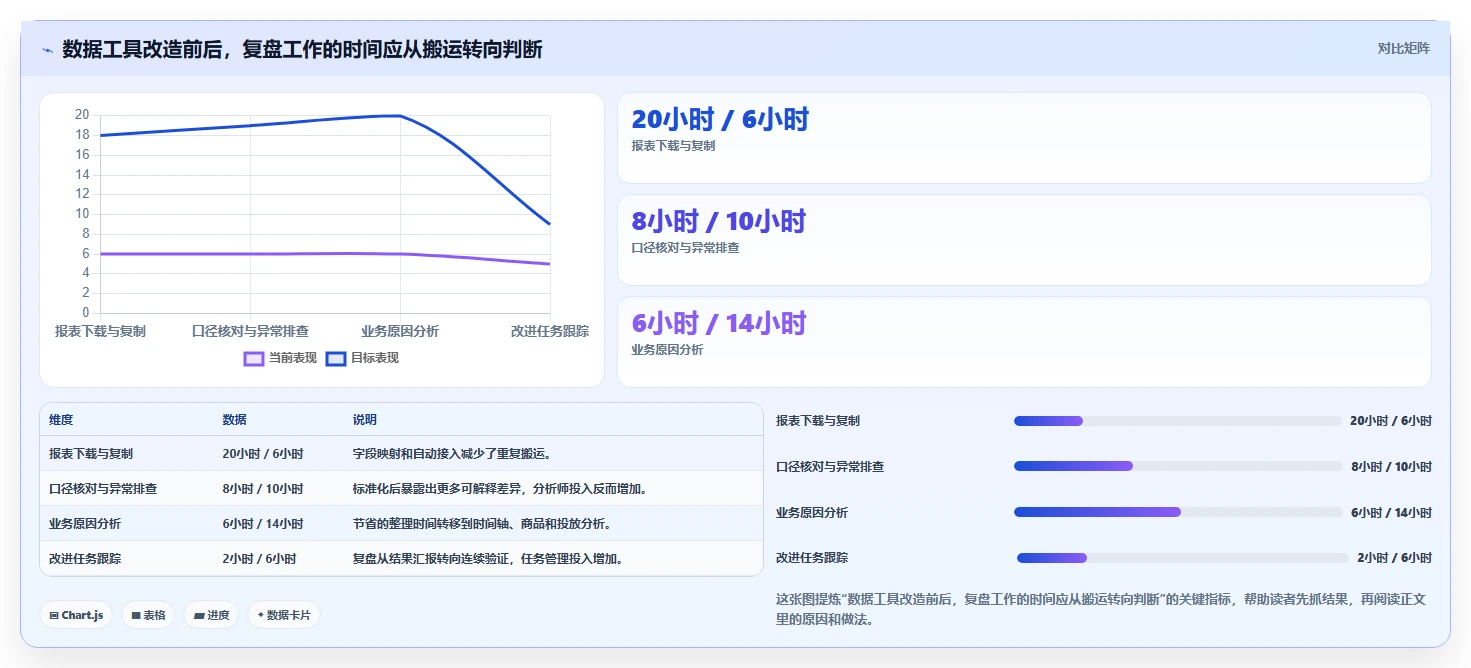Click the 对比矩阵 label
This screenshot has height=668, width=1471.
pos(1403,48)
